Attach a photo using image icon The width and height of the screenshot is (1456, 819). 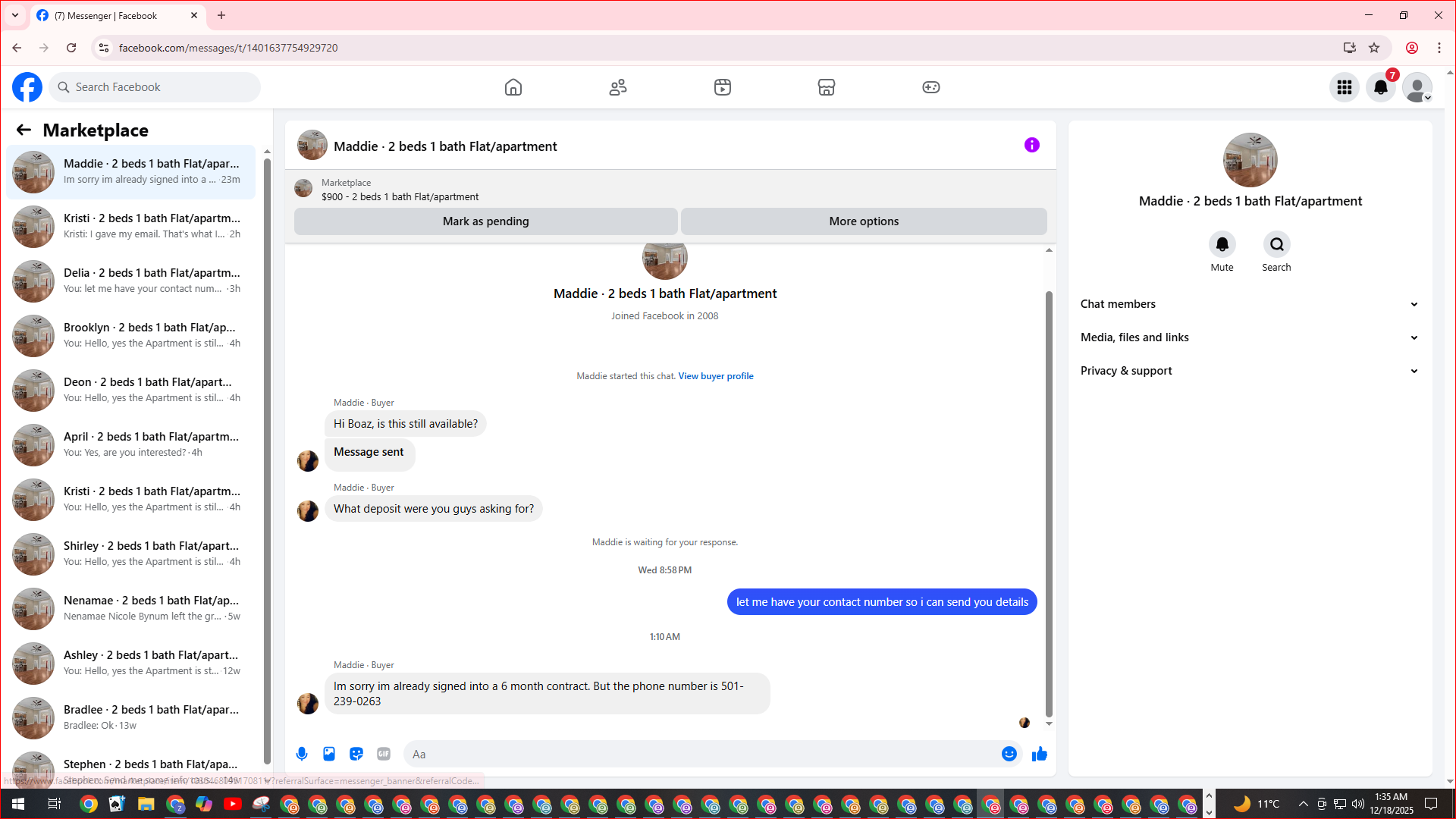[329, 754]
